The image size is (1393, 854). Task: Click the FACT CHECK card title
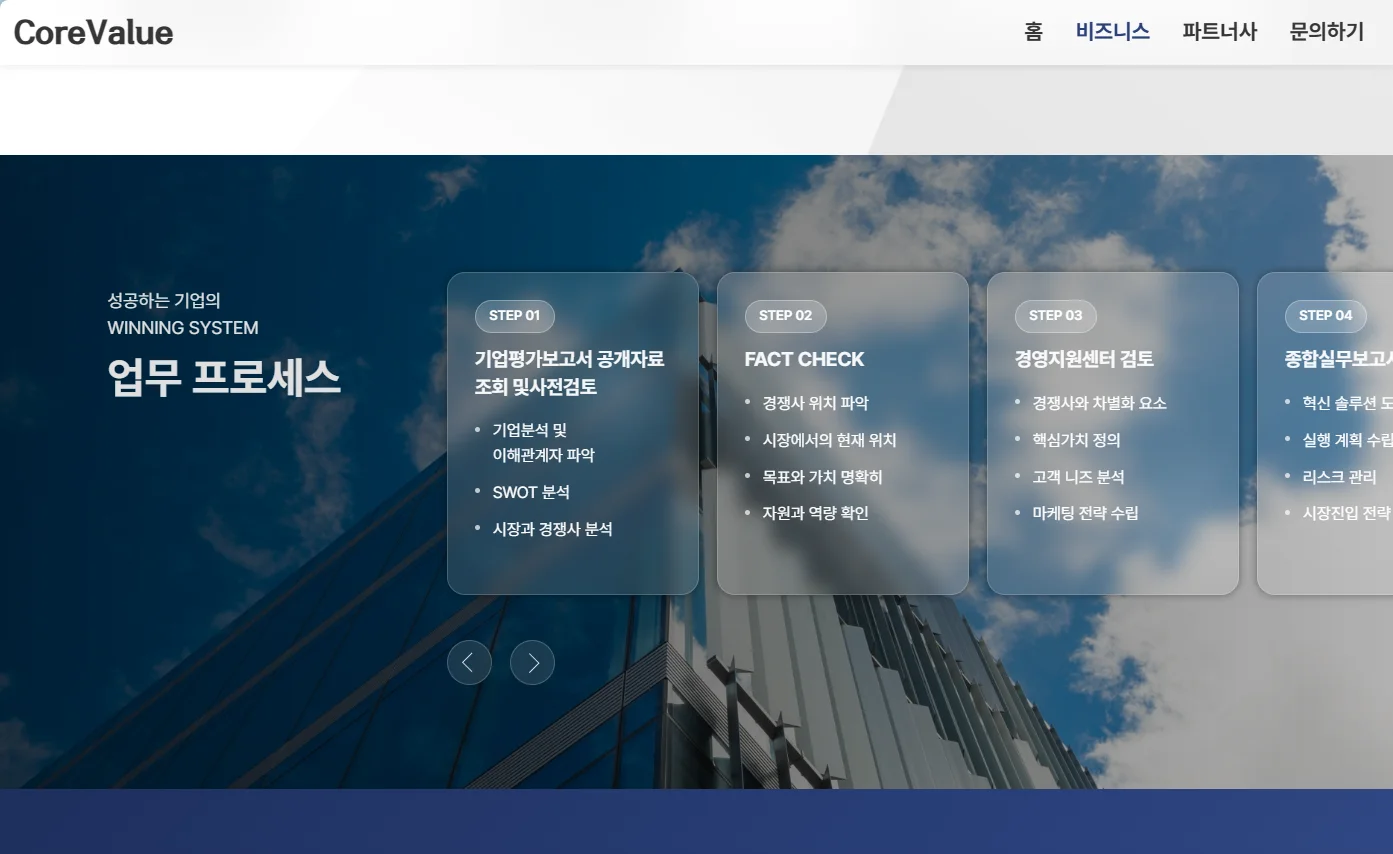(x=804, y=360)
